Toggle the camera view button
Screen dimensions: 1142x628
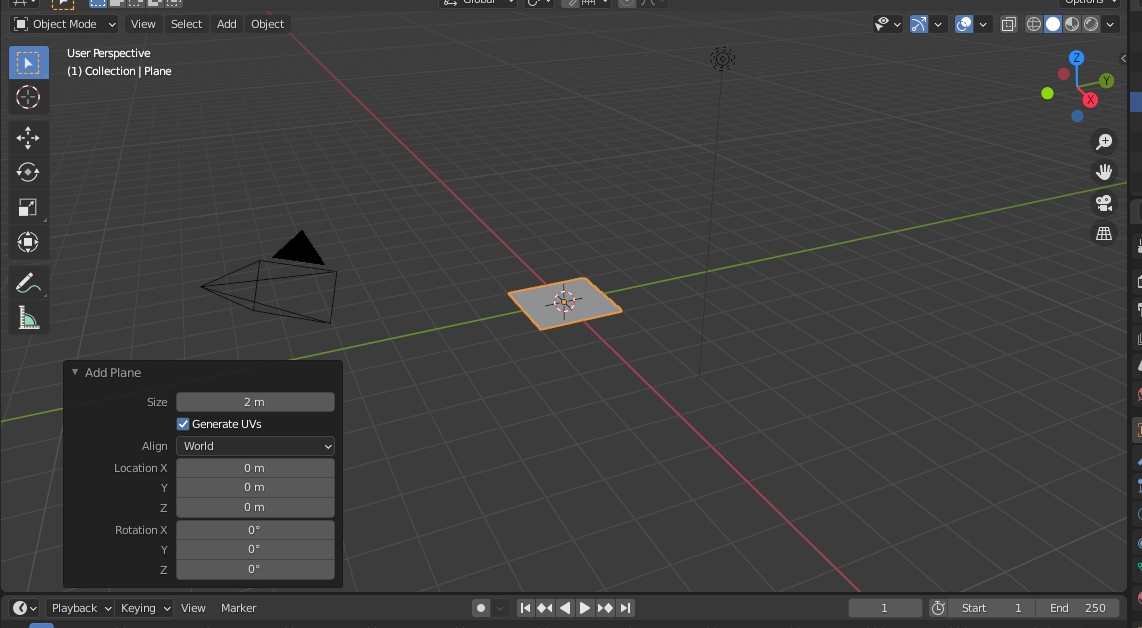pyautogui.click(x=1104, y=203)
